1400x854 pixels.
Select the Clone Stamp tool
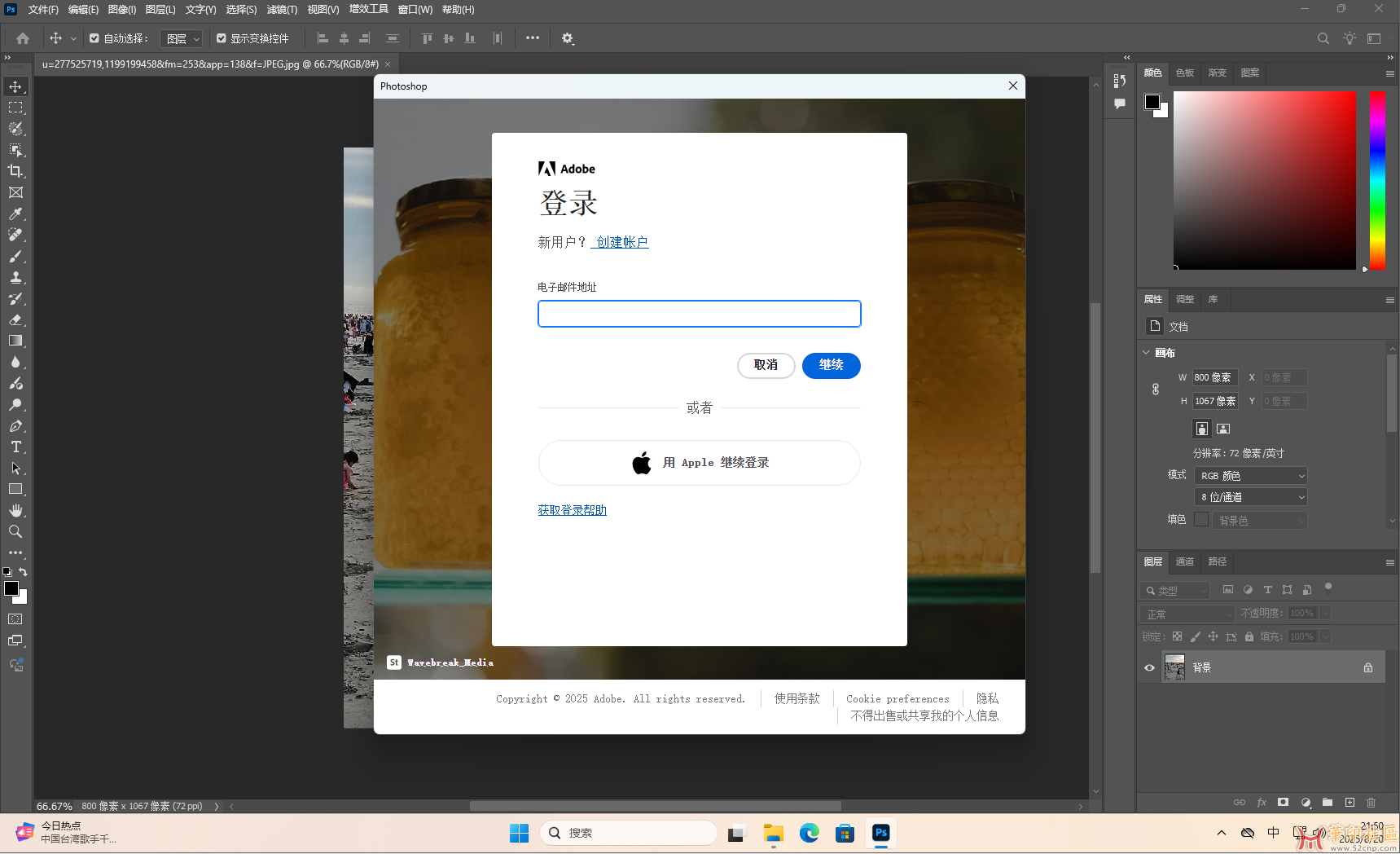[x=15, y=277]
